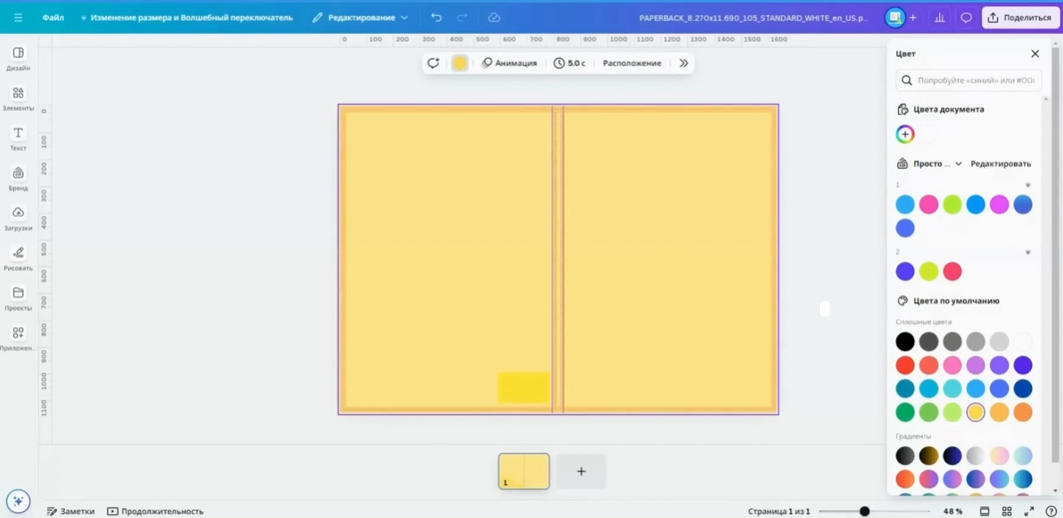Image resolution: width=1063 pixels, height=518 pixels.
Task: Click the Редактировать link
Action: (1001, 163)
